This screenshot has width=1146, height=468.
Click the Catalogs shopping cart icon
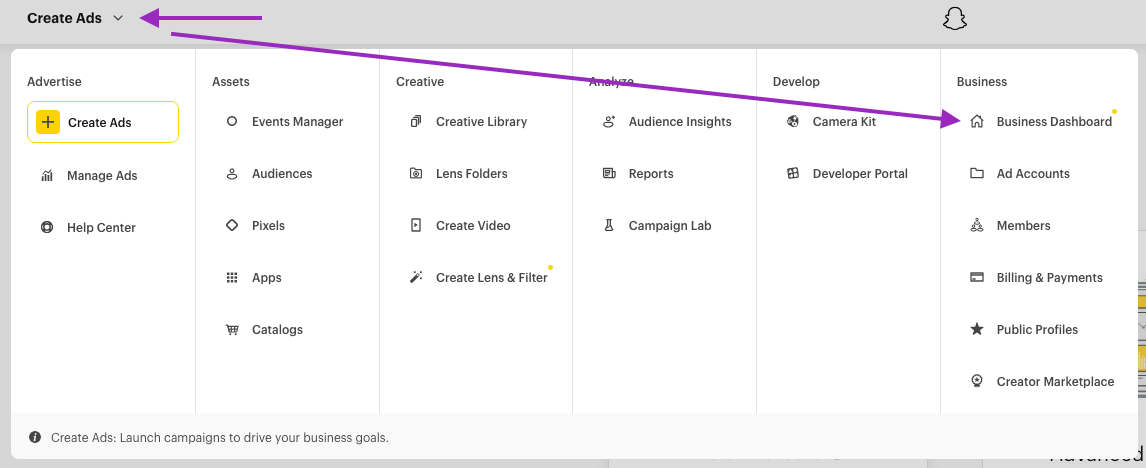(232, 329)
